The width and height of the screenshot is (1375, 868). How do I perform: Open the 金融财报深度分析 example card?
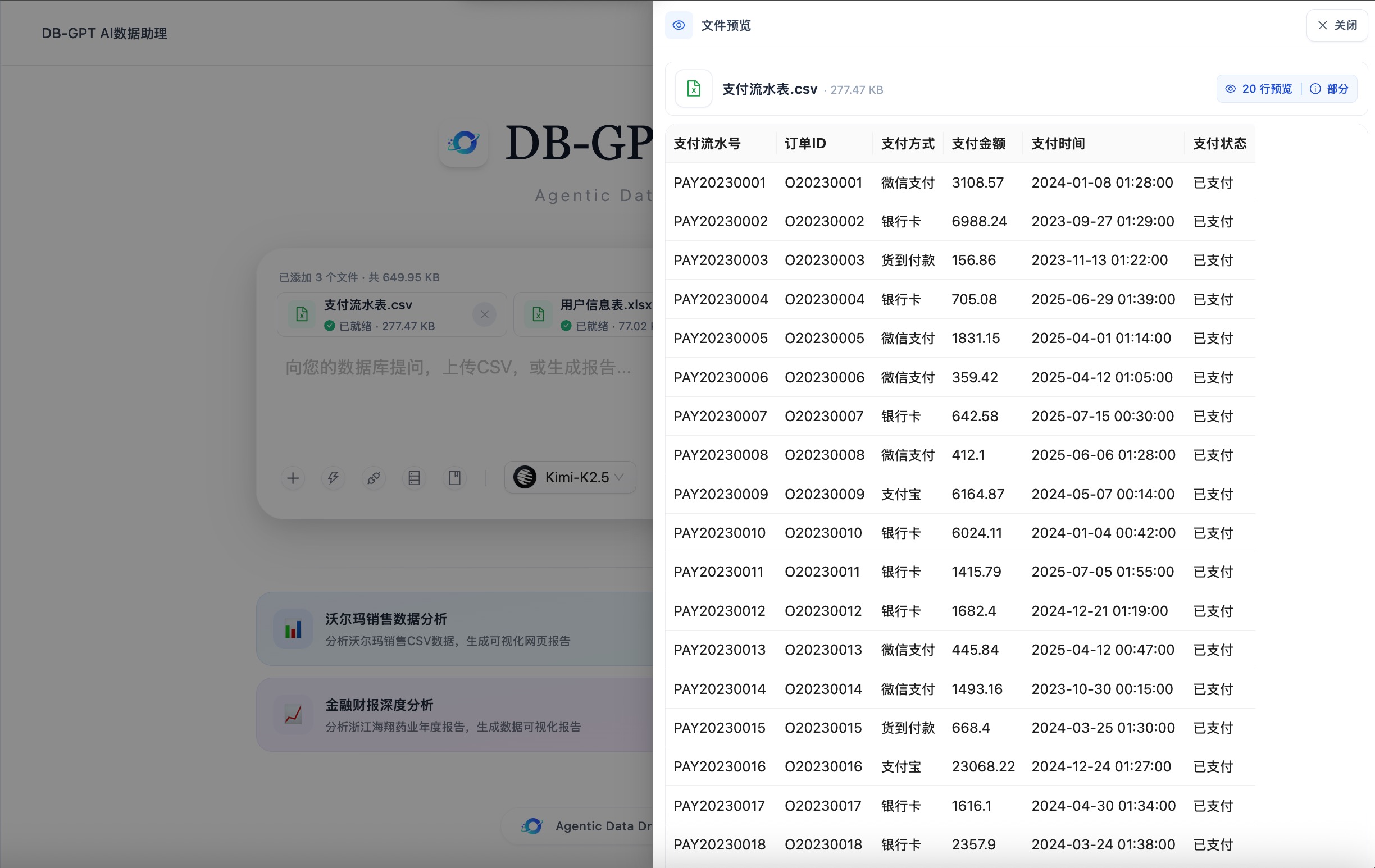454,715
